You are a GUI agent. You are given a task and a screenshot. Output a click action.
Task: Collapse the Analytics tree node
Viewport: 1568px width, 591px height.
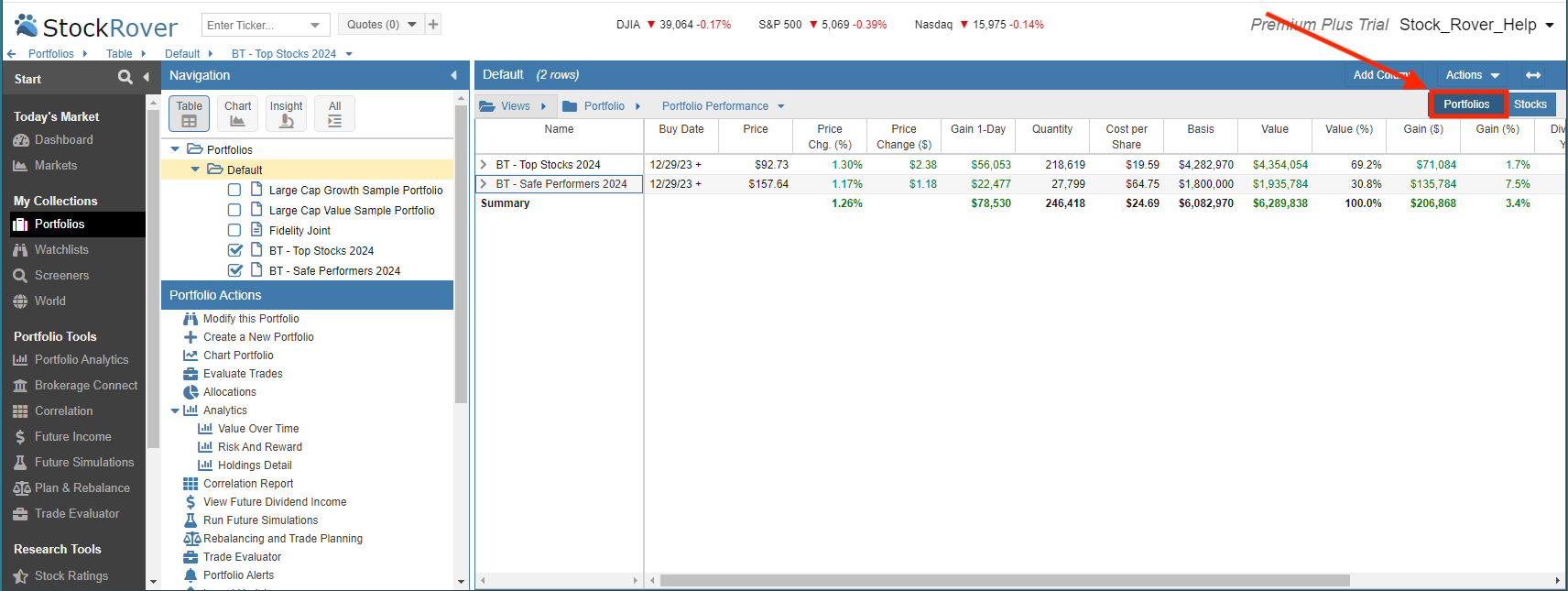pyautogui.click(x=175, y=410)
